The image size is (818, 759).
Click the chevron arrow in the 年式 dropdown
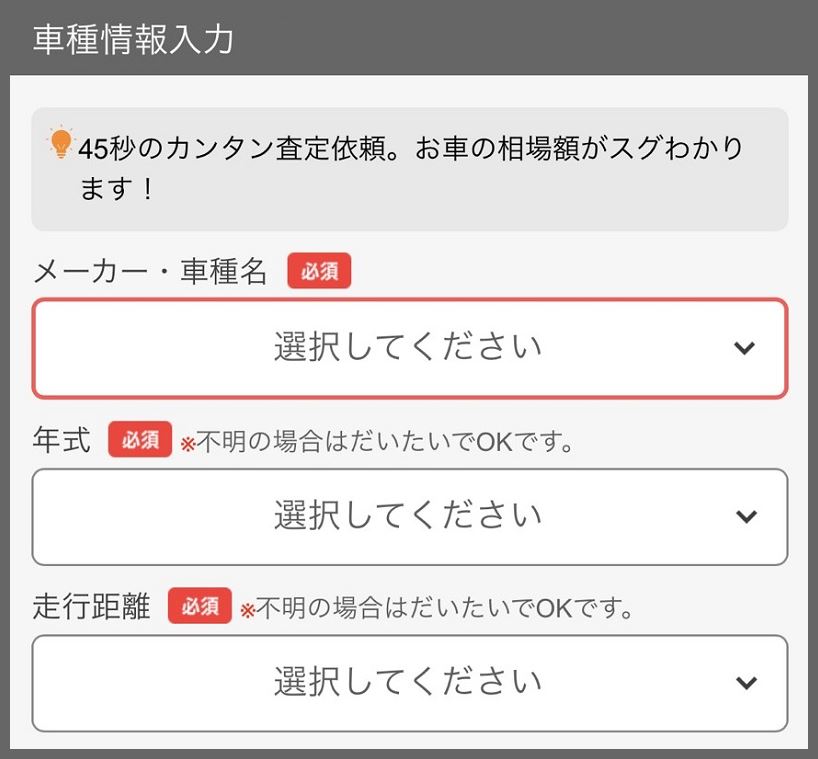[746, 516]
